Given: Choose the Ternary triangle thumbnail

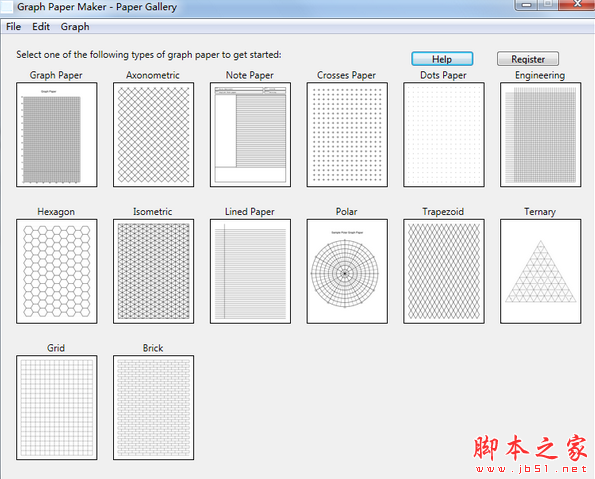Looking at the screenshot, I should pyautogui.click(x=541, y=271).
